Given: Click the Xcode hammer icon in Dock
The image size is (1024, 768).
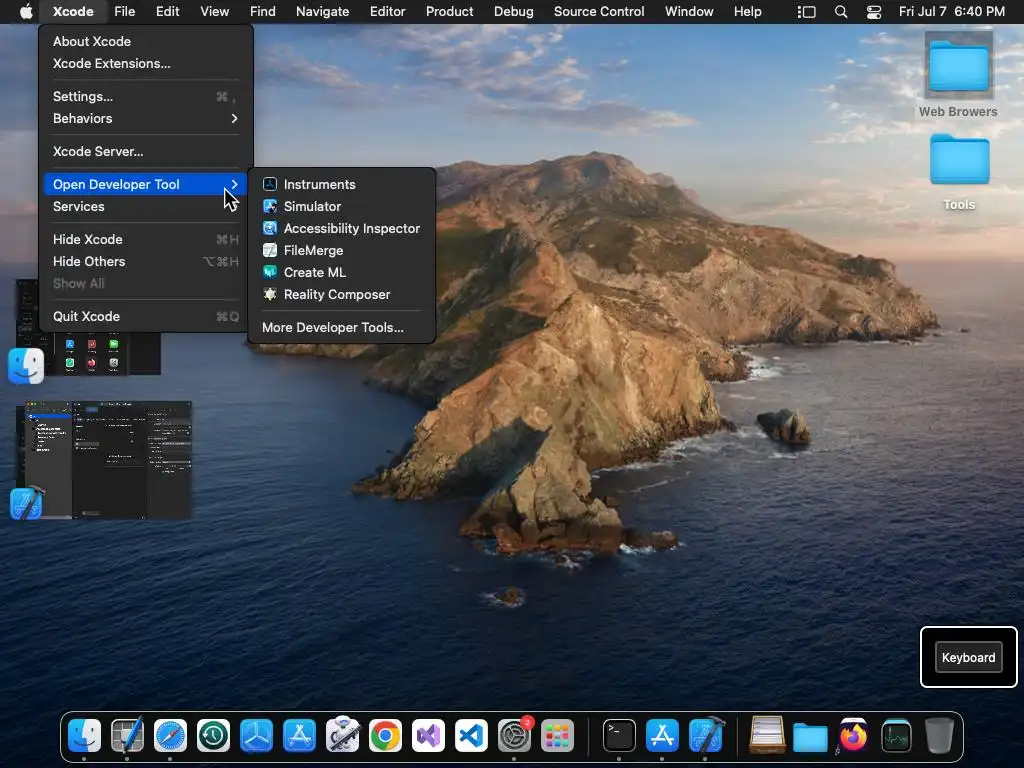Looking at the screenshot, I should click(x=707, y=737).
